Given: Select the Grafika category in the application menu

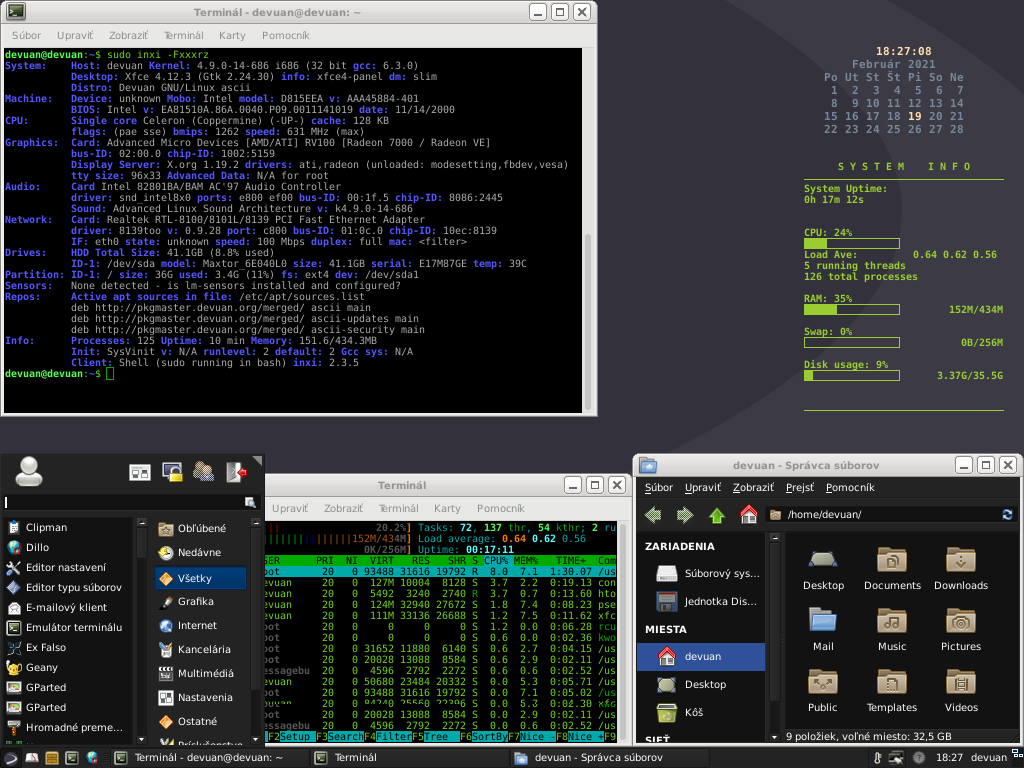Looking at the screenshot, I should 196,601.
